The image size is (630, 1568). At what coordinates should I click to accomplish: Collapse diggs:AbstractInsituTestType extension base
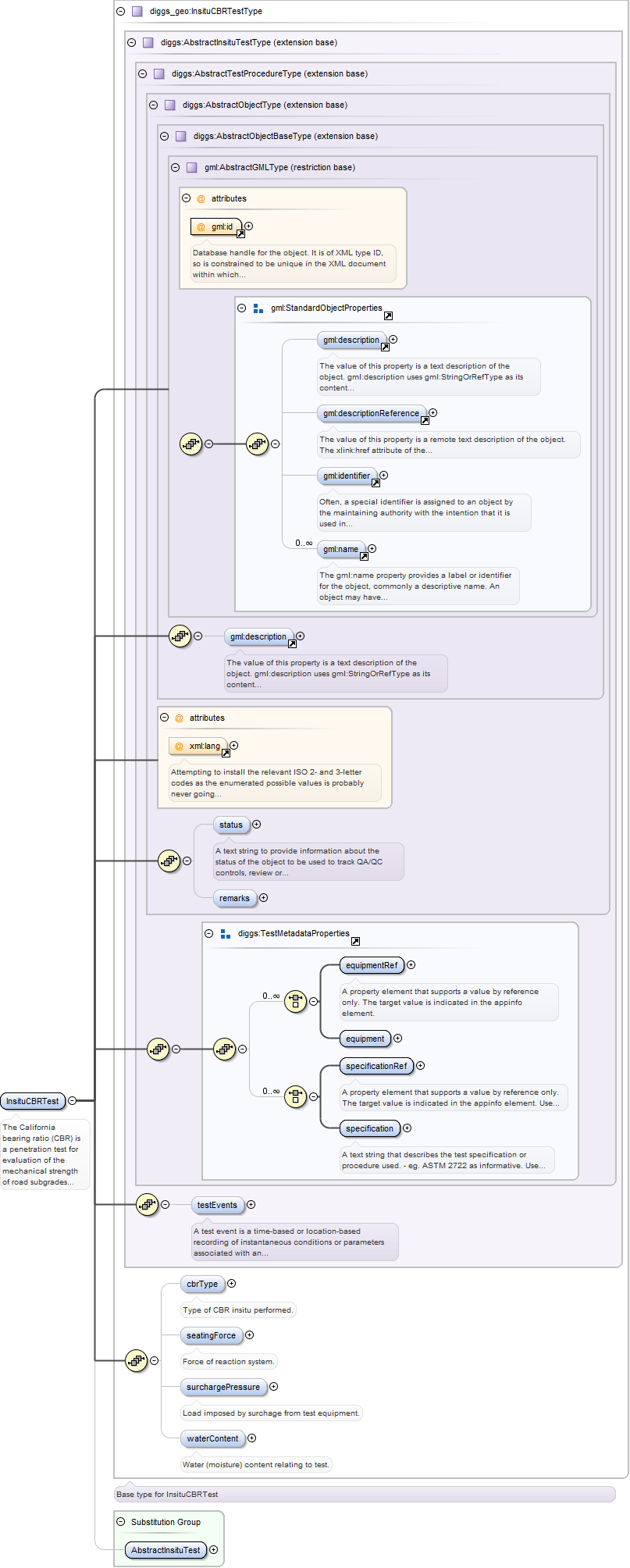[x=131, y=42]
